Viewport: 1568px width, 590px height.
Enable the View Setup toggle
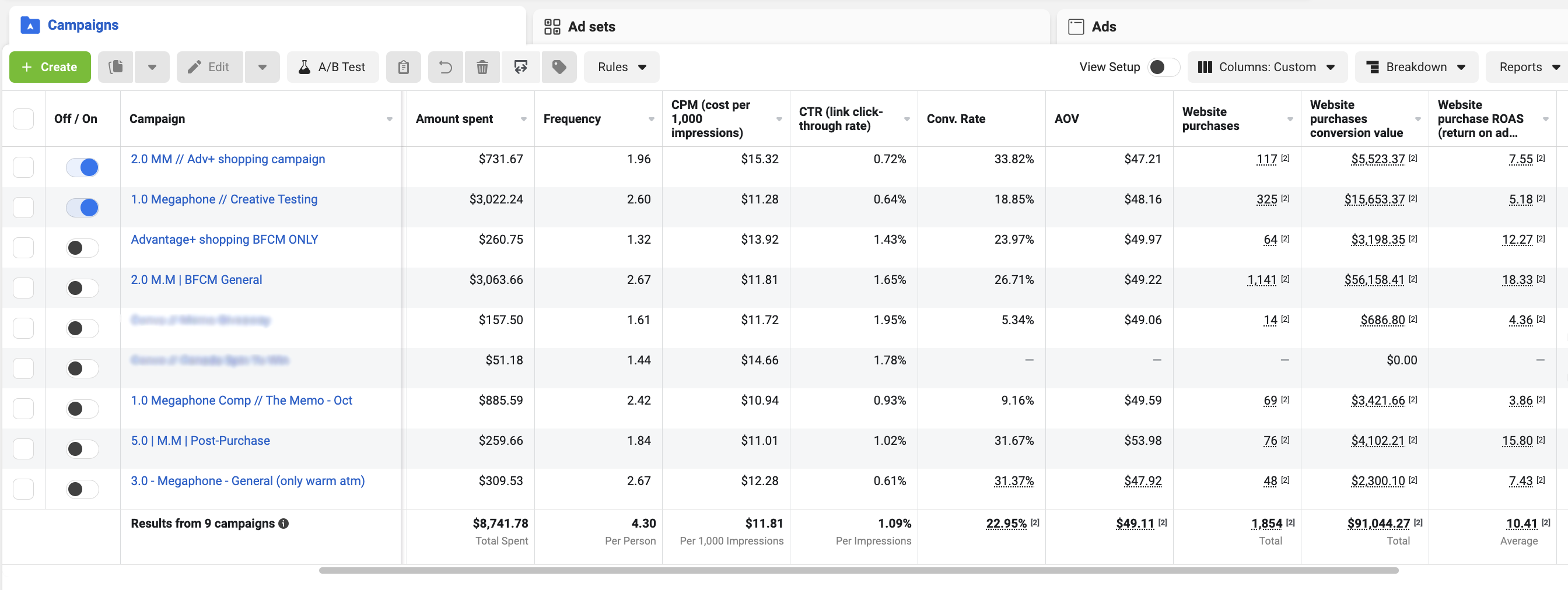click(x=1163, y=67)
